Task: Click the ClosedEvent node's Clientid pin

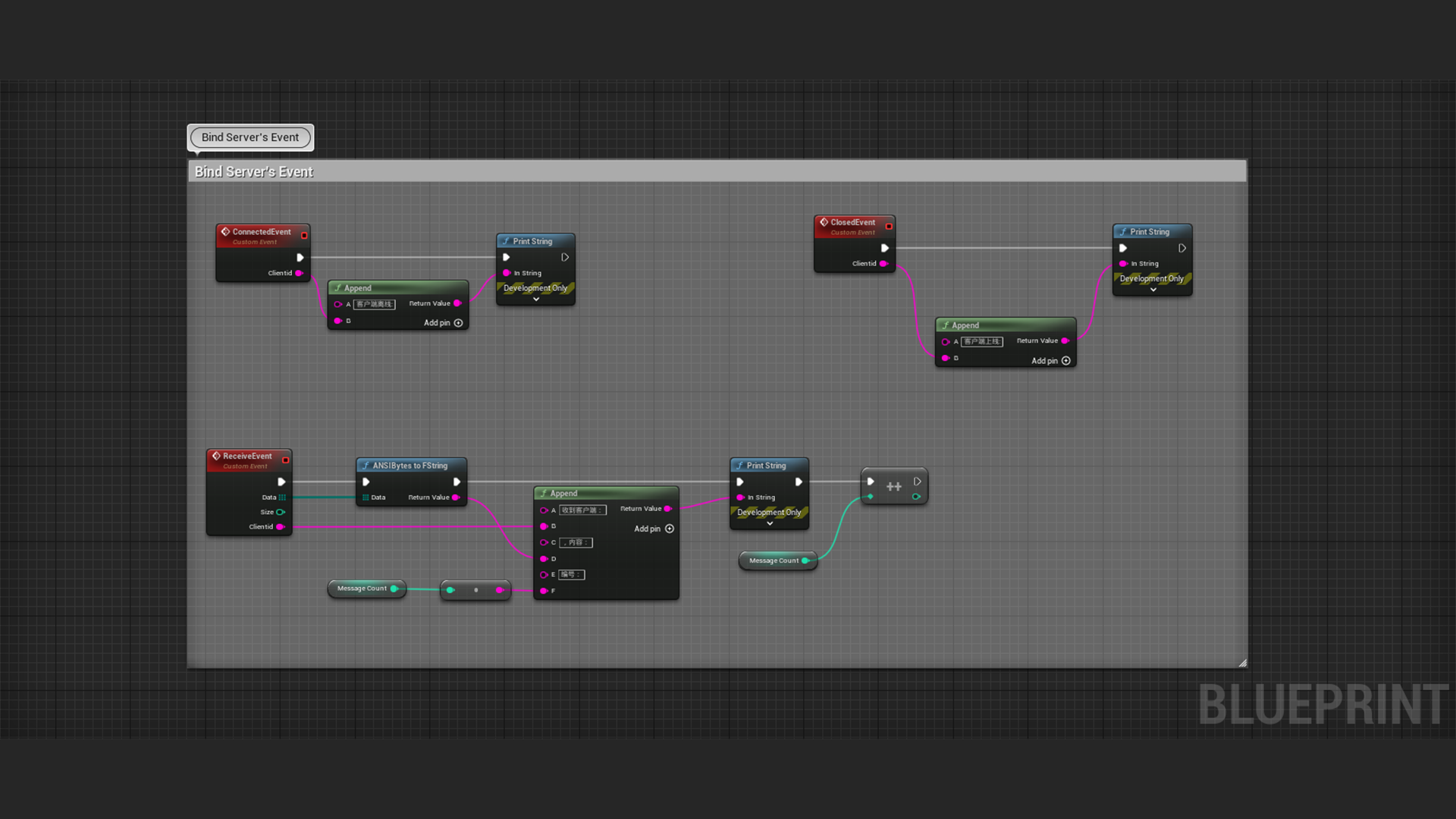Action: click(x=883, y=264)
